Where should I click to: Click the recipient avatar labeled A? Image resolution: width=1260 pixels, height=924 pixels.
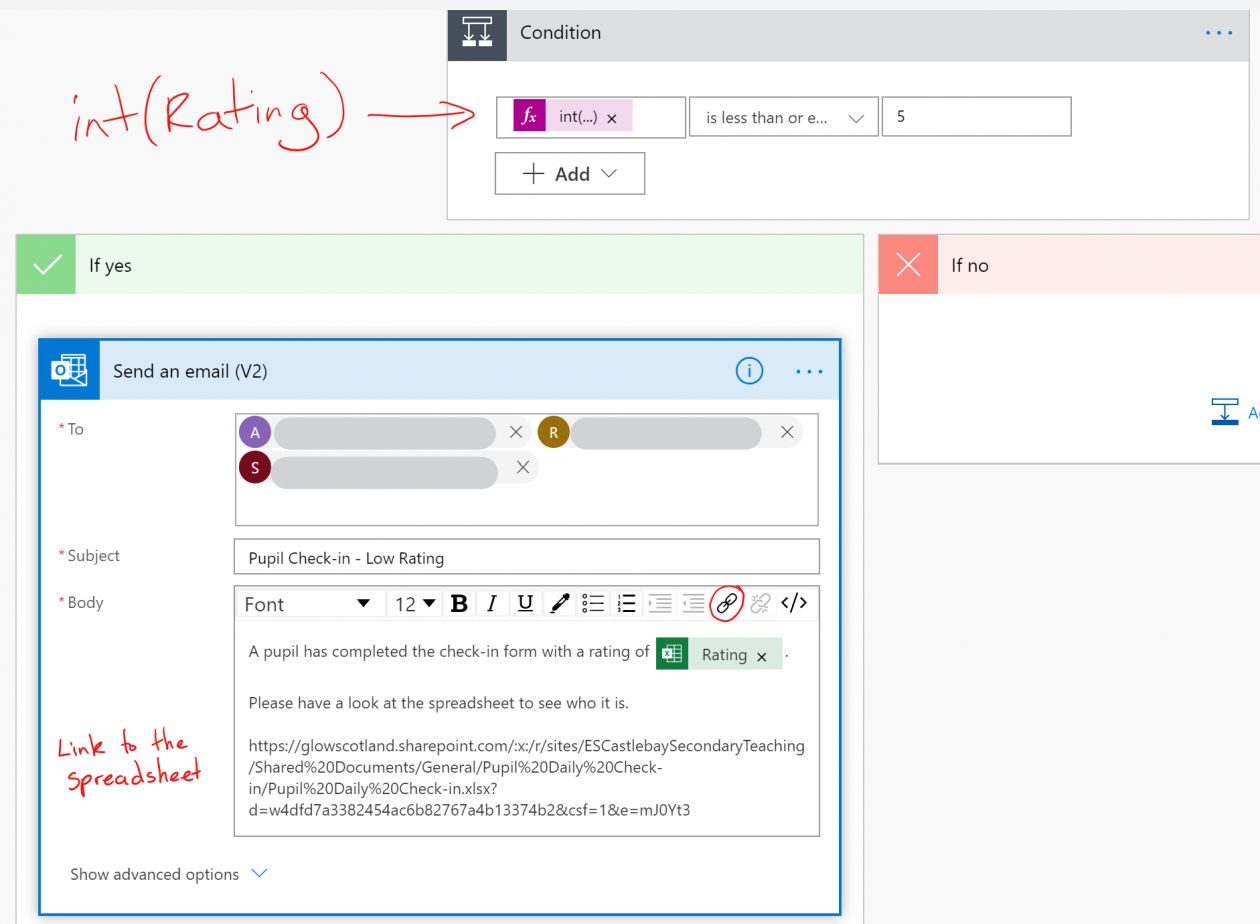pyautogui.click(x=255, y=433)
